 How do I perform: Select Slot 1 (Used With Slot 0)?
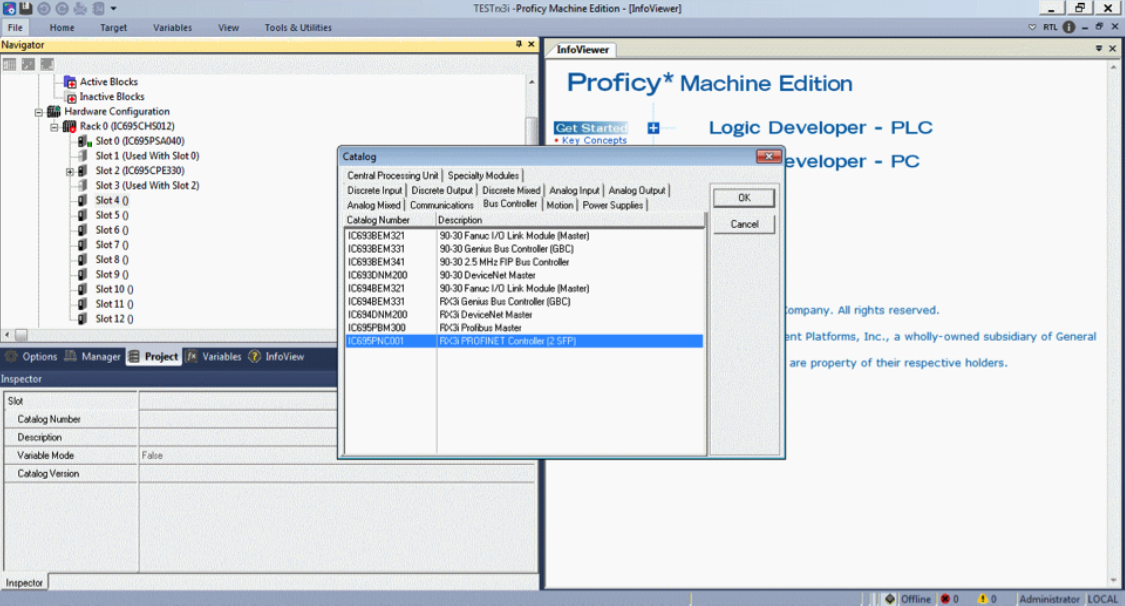point(147,156)
